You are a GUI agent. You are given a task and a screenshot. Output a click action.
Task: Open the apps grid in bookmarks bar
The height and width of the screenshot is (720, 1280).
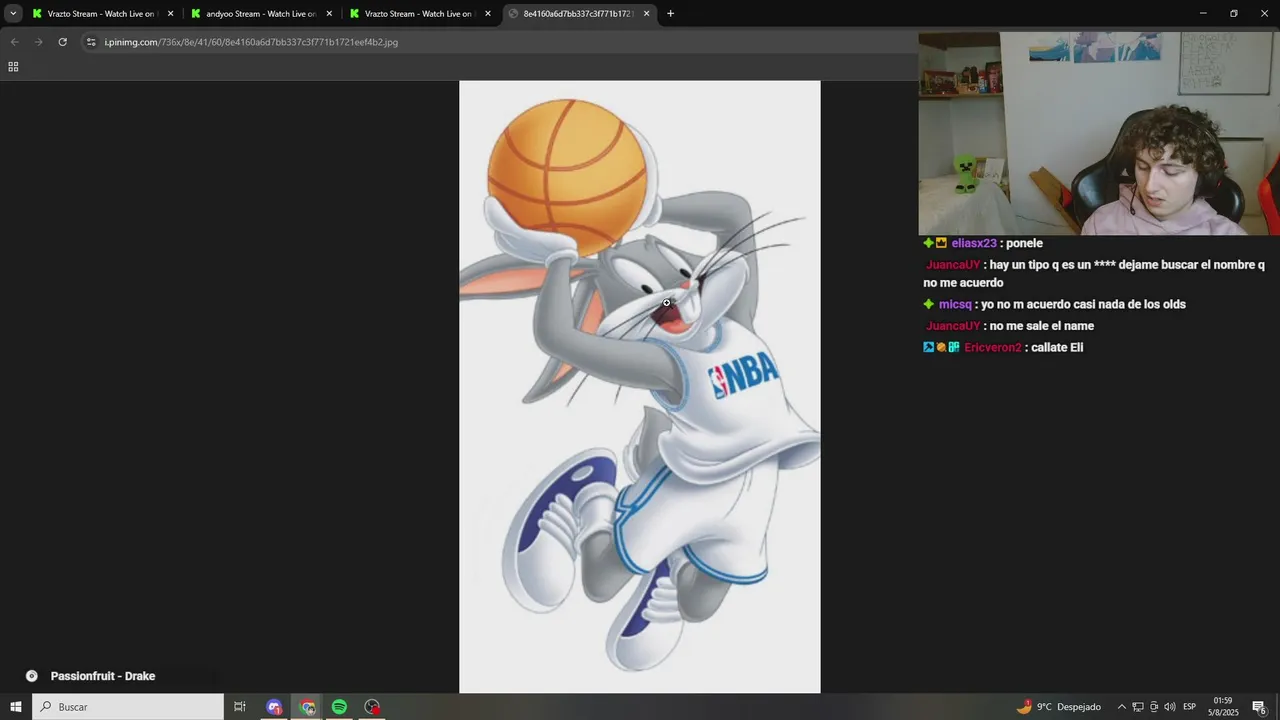(13, 67)
